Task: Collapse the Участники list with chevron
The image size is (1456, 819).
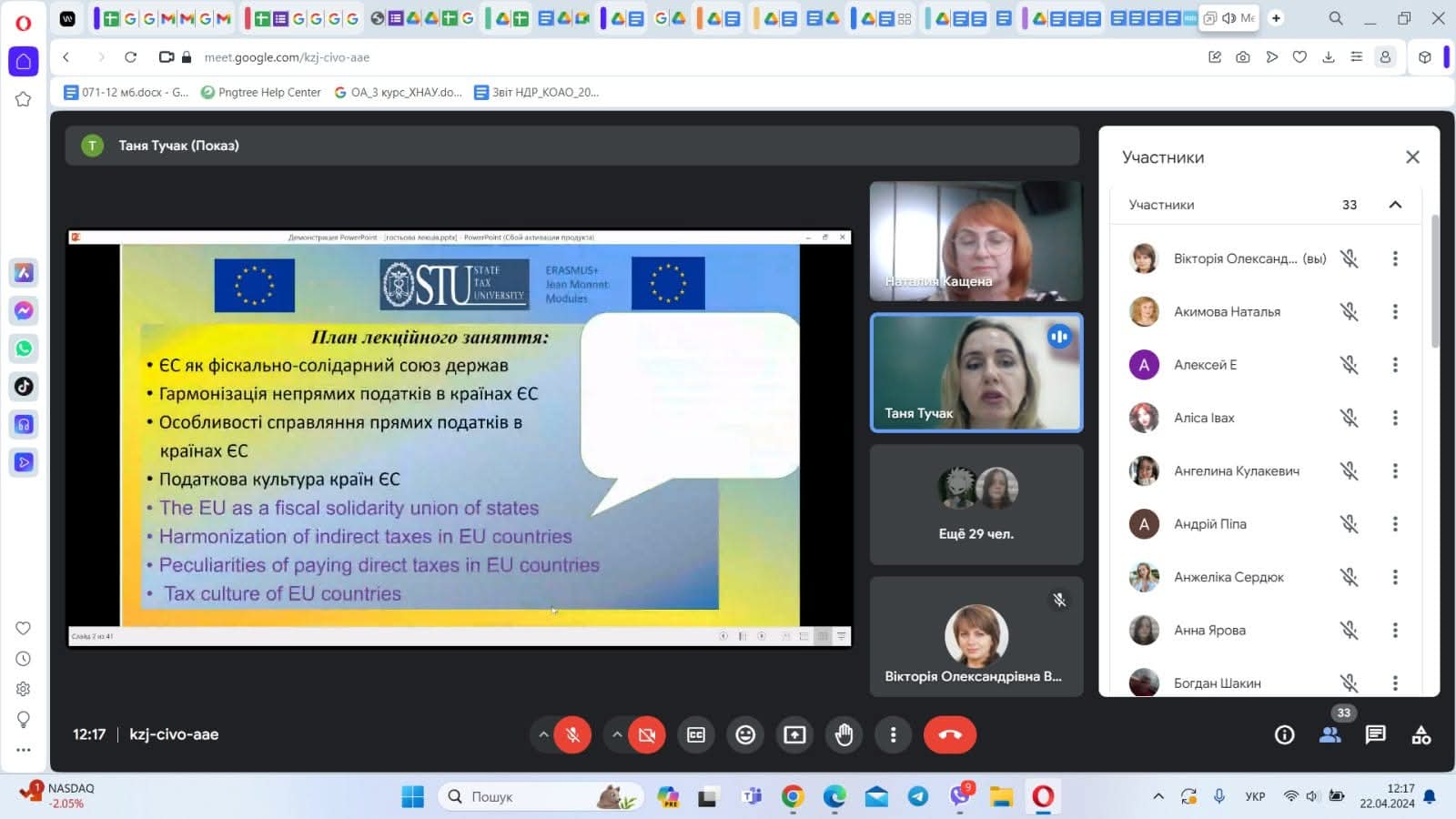Action: coord(1394,205)
